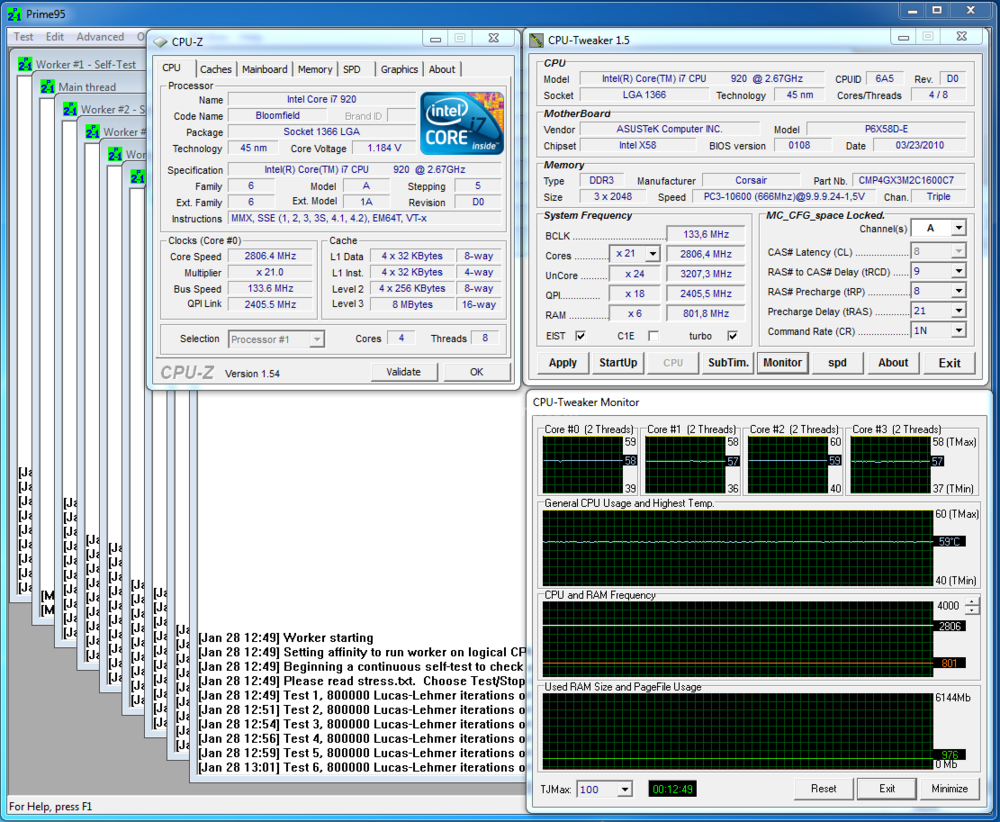Click the CPU-Z title bar icon

[160, 42]
